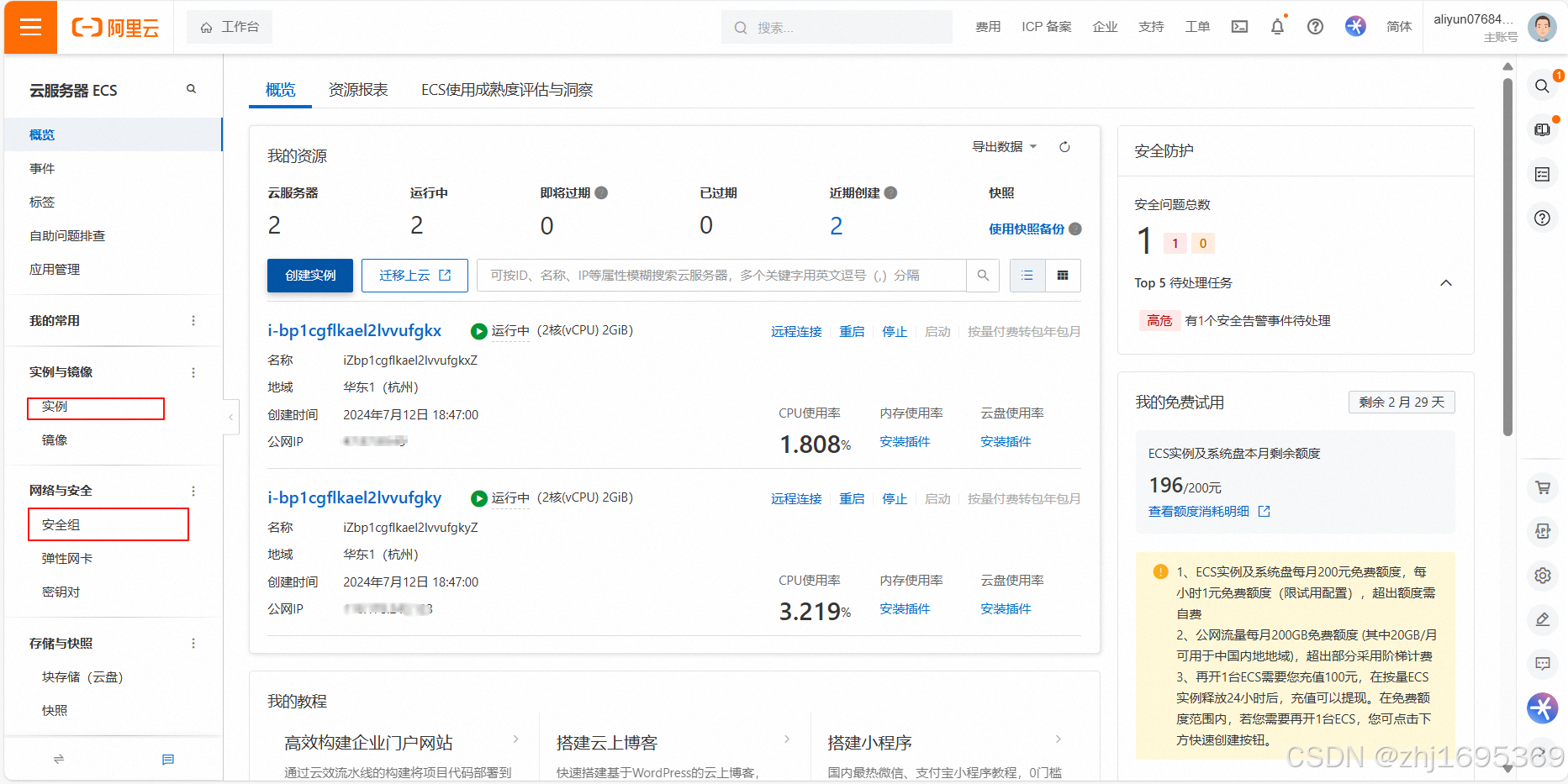The width and height of the screenshot is (1568, 784).
Task: Open the user avatar menu
Action: point(1542,27)
